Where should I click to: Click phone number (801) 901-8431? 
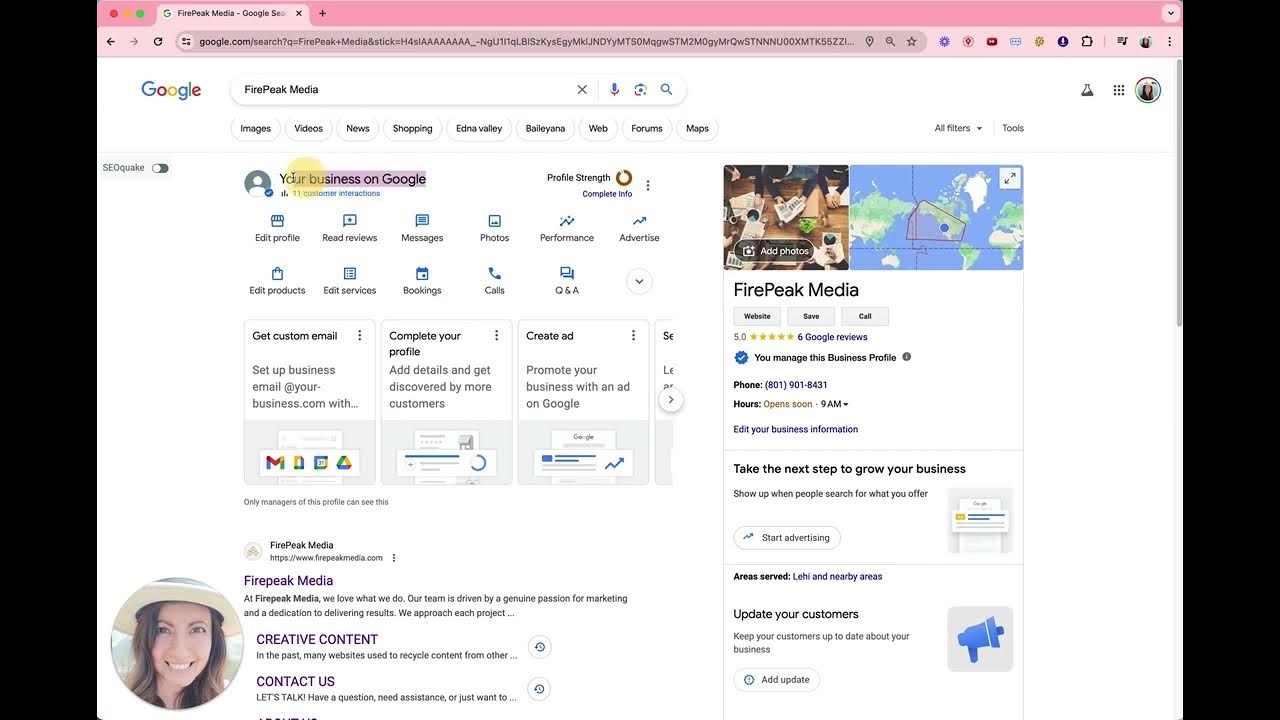click(x=796, y=385)
